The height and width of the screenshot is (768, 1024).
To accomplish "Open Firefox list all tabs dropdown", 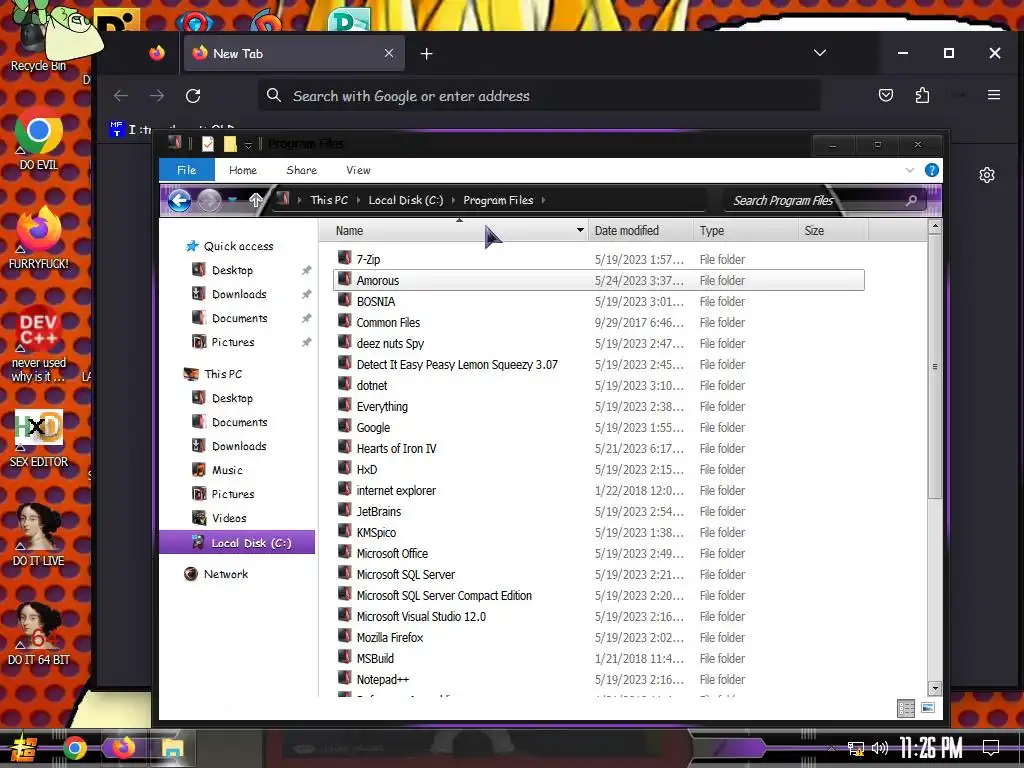I will point(820,53).
